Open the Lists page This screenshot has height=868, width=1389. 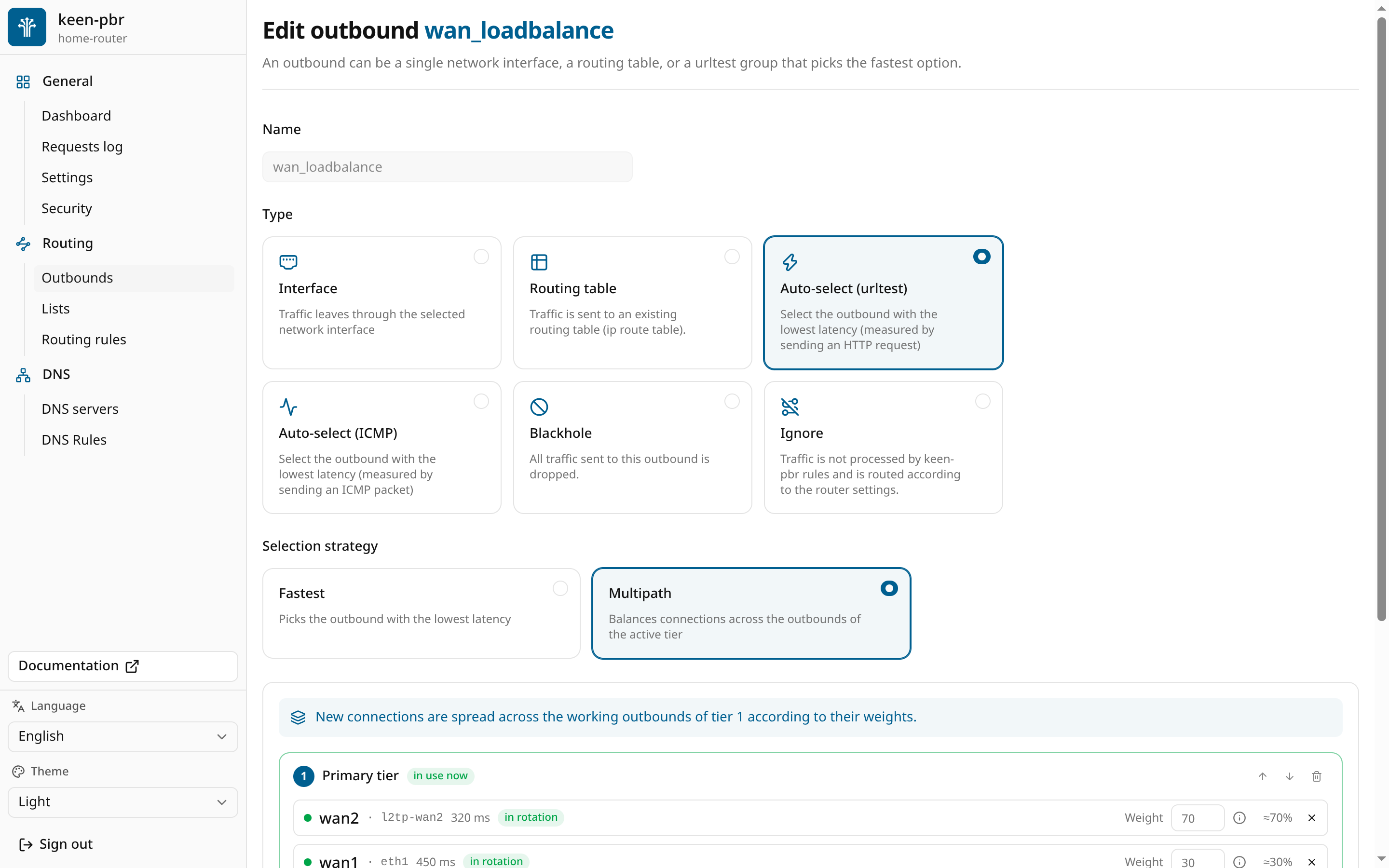(55, 309)
